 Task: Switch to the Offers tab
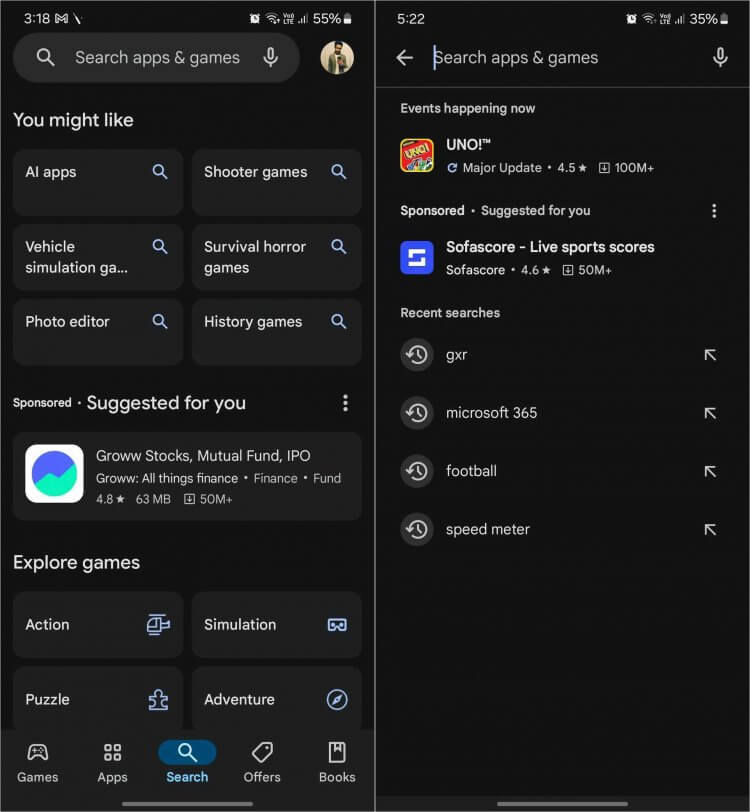262,762
